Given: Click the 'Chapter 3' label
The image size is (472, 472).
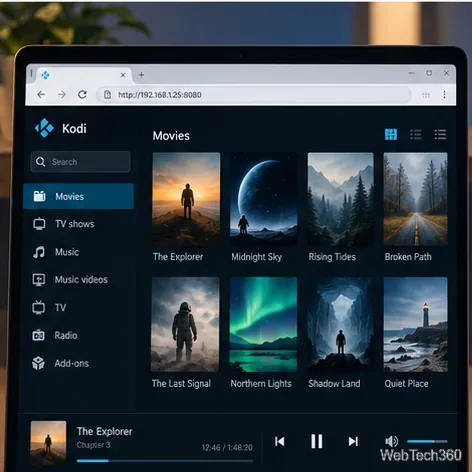Looking at the screenshot, I should click(x=93, y=445).
